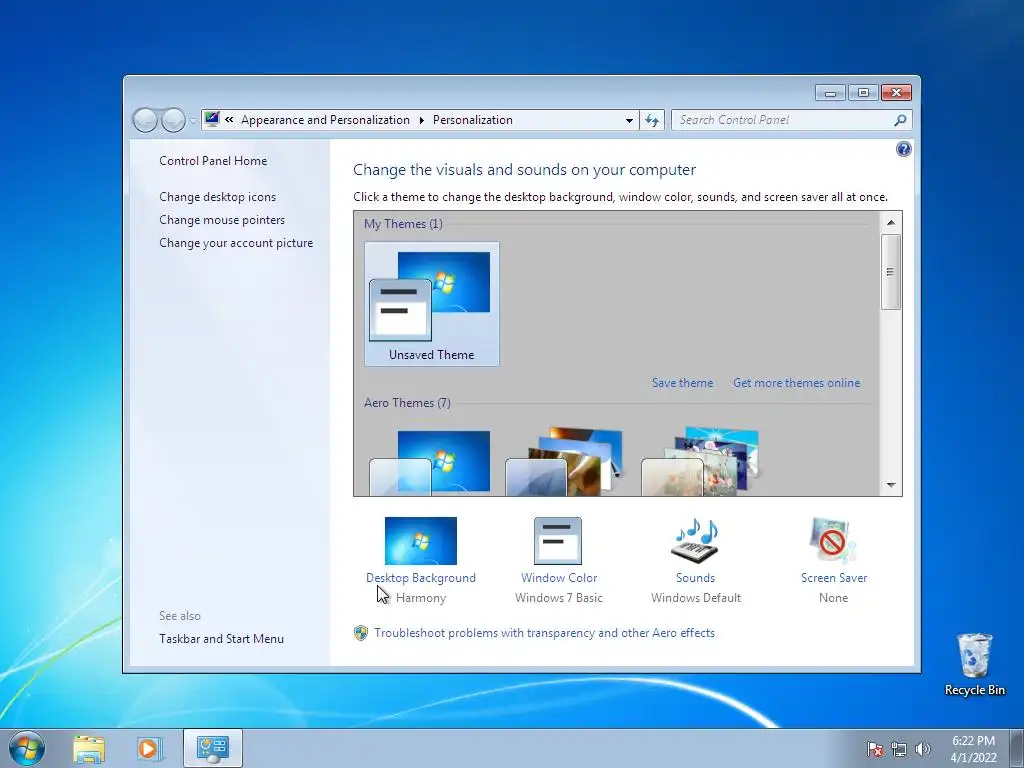Open the recent pages dropdown beside nav arrows
This screenshot has height=768, width=1024.
[x=192, y=120]
